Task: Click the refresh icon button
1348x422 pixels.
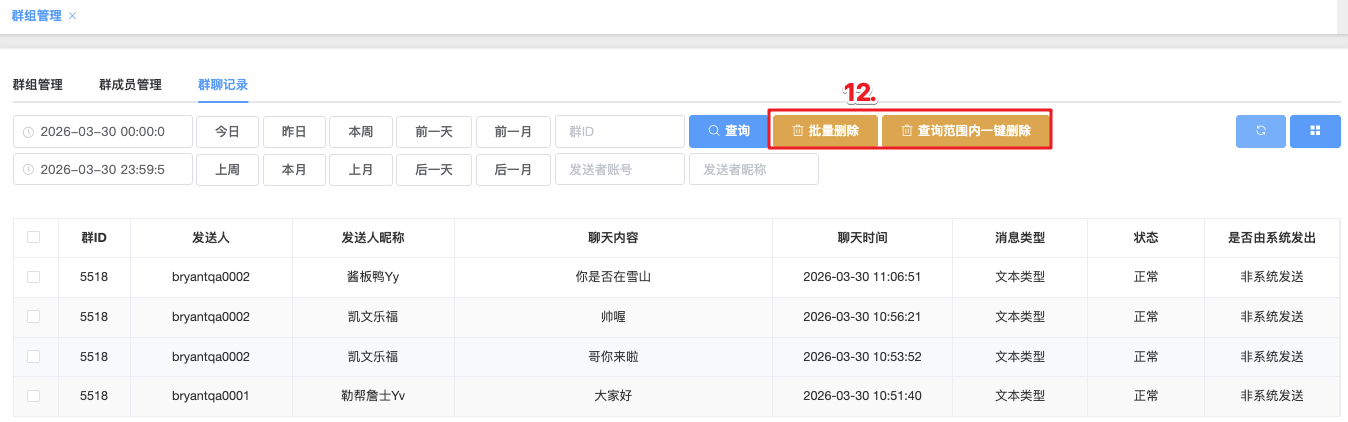Action: 1261,131
